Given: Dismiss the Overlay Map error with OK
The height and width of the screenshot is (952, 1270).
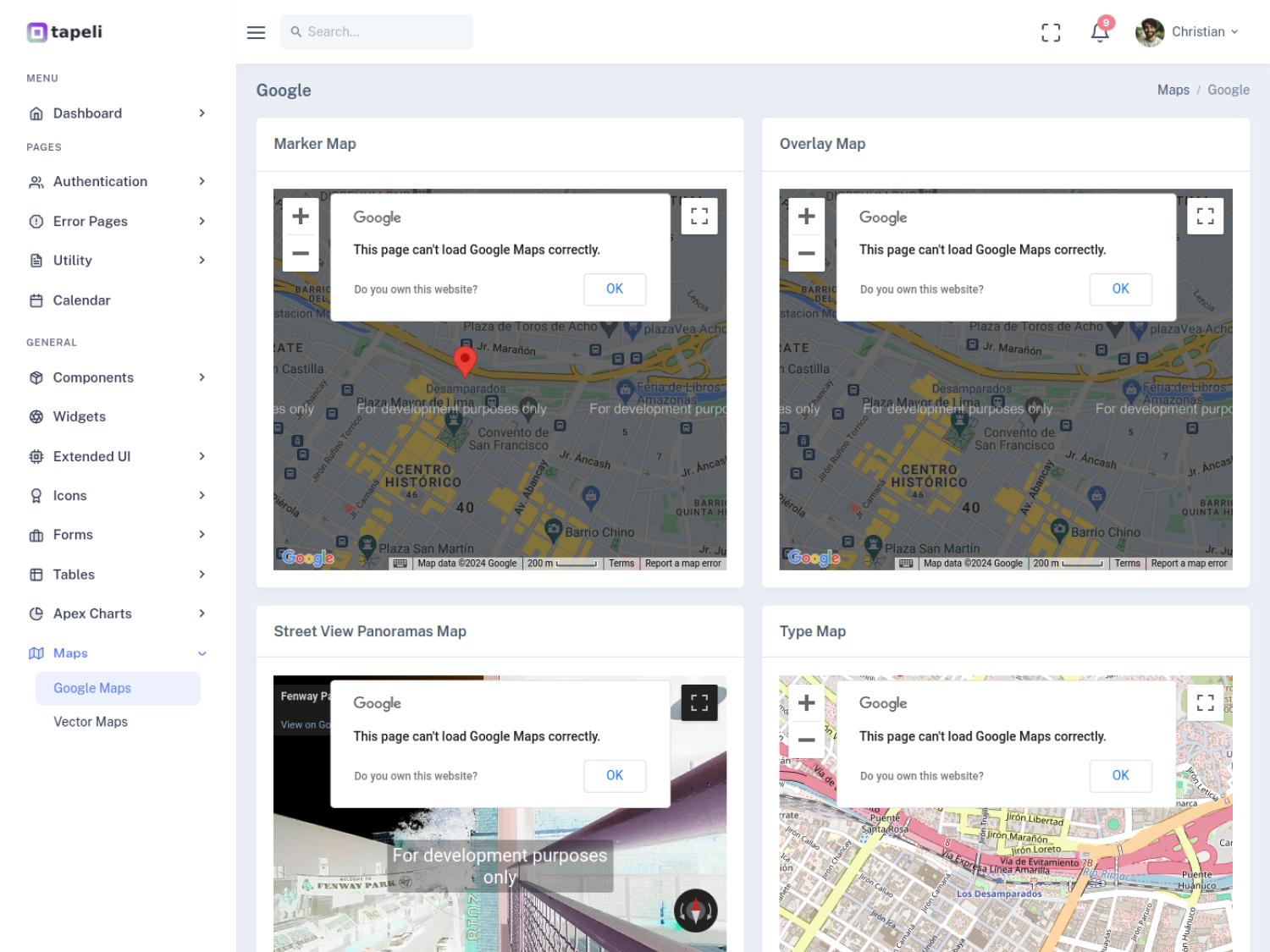Looking at the screenshot, I should coord(1121,289).
